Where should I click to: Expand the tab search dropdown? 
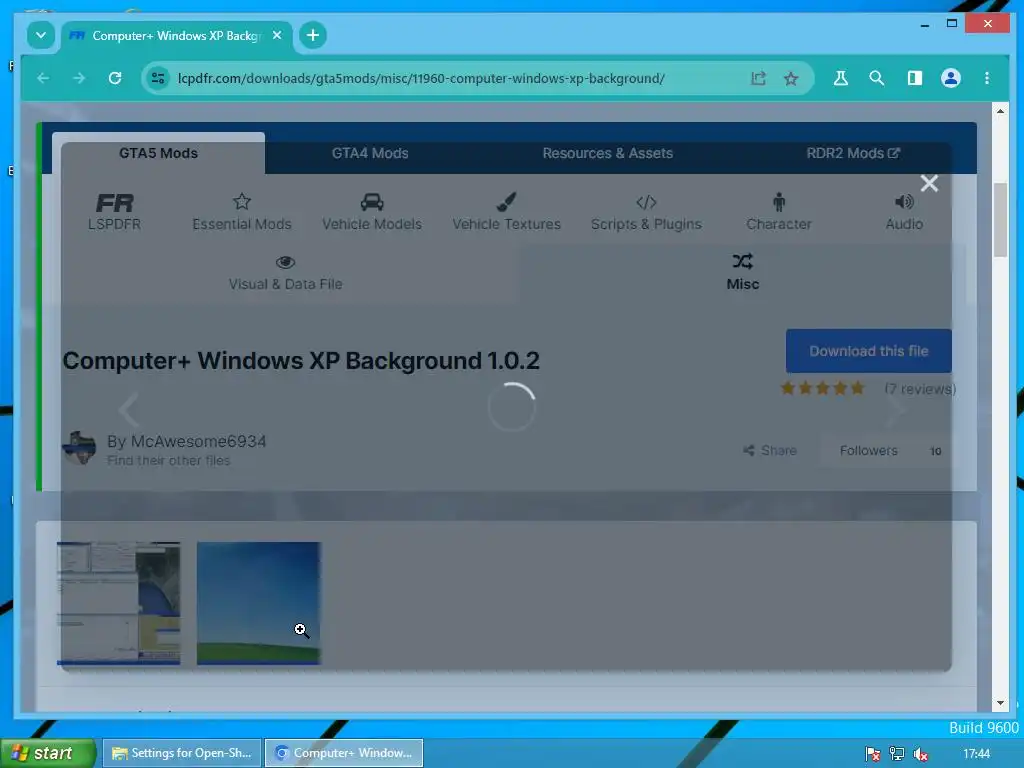click(x=40, y=35)
